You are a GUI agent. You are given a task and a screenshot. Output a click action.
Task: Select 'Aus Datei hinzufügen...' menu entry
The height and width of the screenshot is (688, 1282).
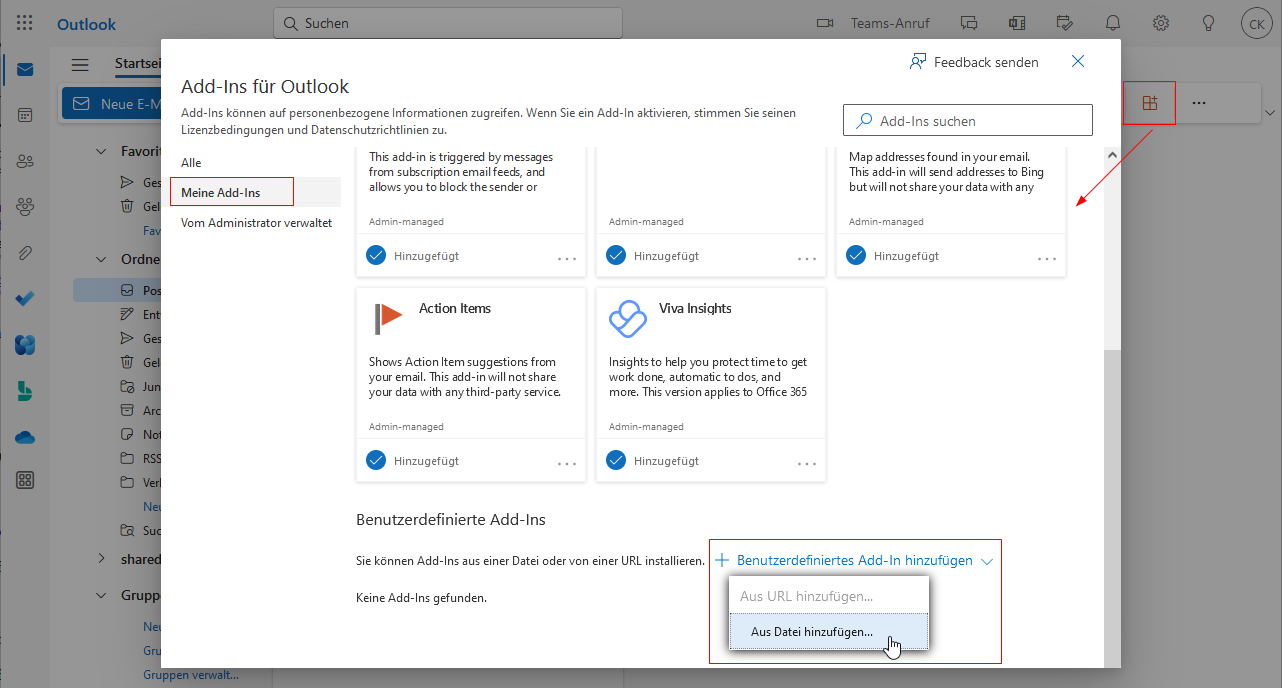click(x=812, y=632)
